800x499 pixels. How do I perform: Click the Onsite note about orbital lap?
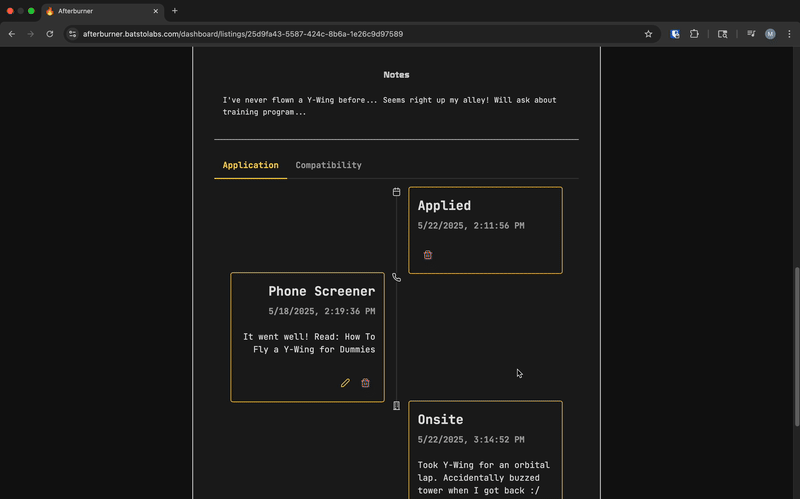point(484,478)
